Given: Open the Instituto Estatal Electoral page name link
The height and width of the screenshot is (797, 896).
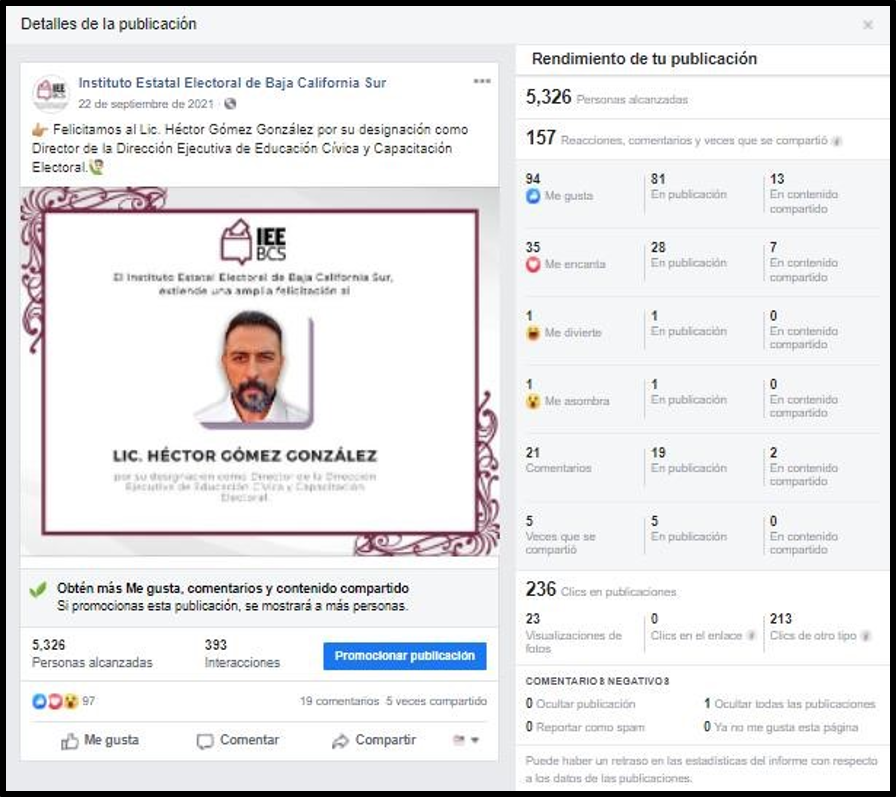Looking at the screenshot, I should pos(232,83).
